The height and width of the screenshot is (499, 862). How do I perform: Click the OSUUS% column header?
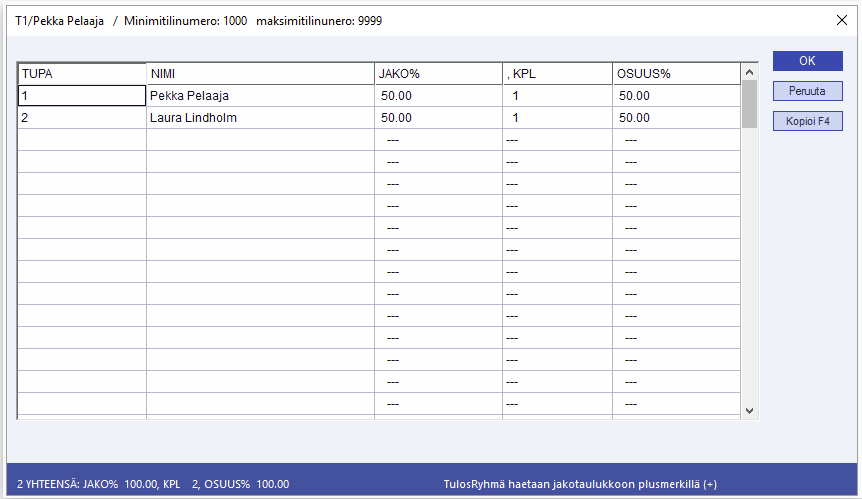pos(675,74)
